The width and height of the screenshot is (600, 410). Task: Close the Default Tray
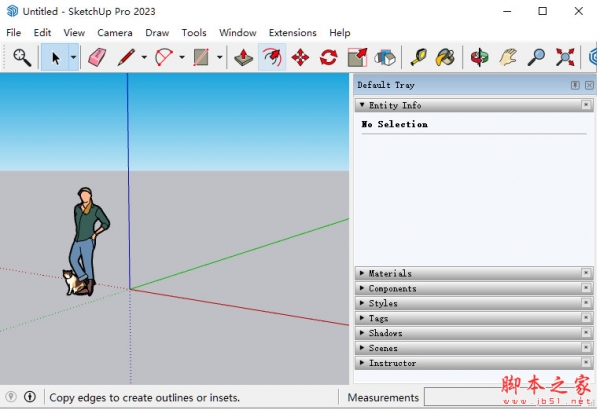[589, 85]
